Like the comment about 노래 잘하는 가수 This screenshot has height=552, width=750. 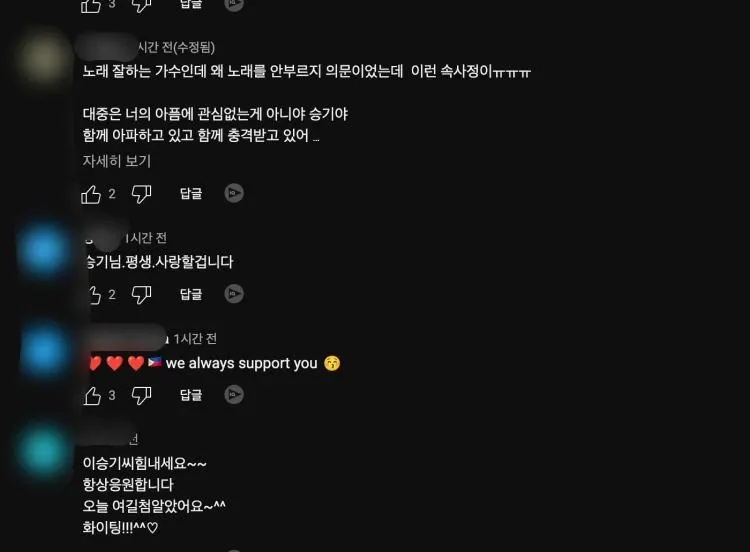(x=91, y=194)
